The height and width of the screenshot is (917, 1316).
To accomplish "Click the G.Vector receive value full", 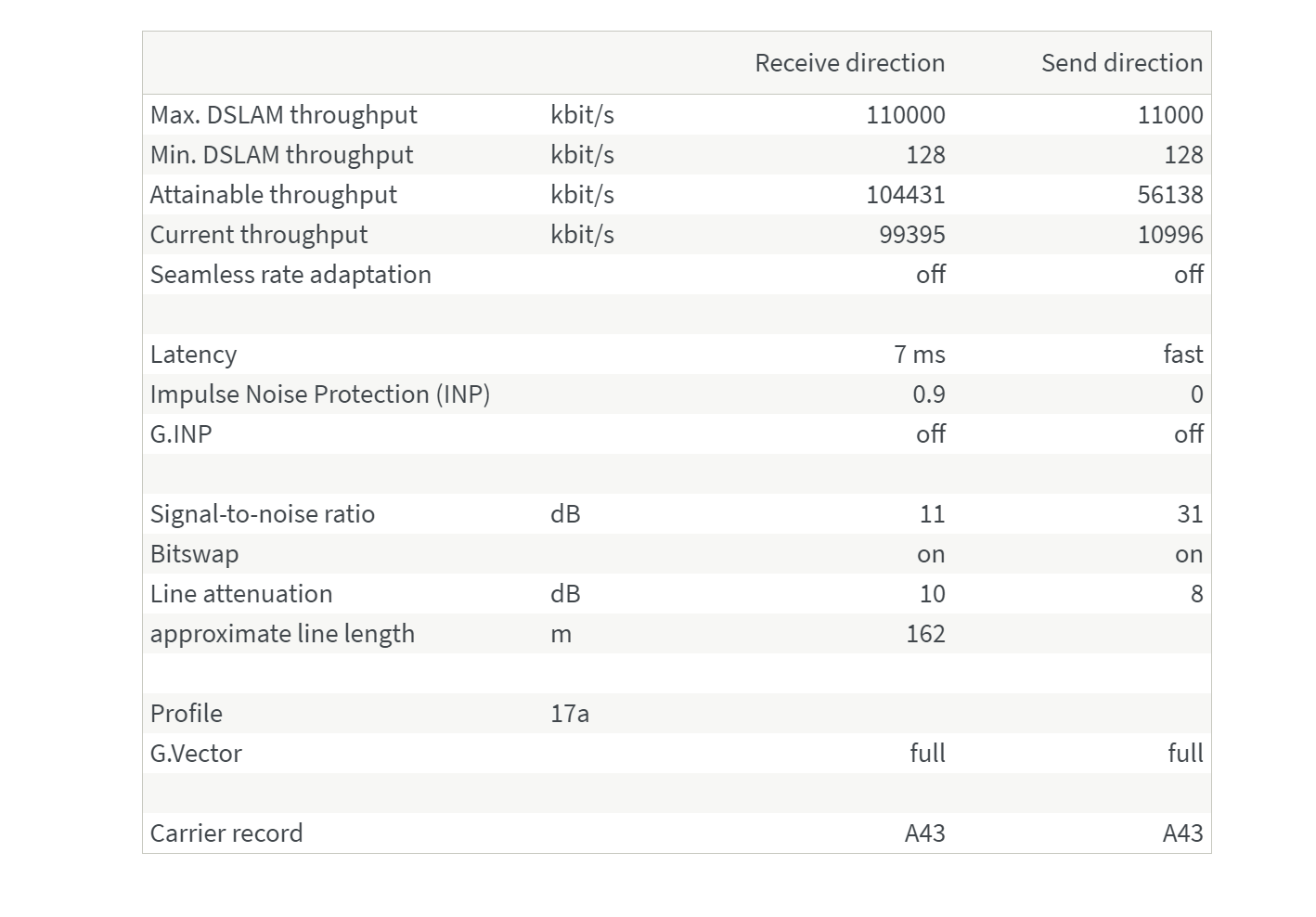I will point(927,754).
